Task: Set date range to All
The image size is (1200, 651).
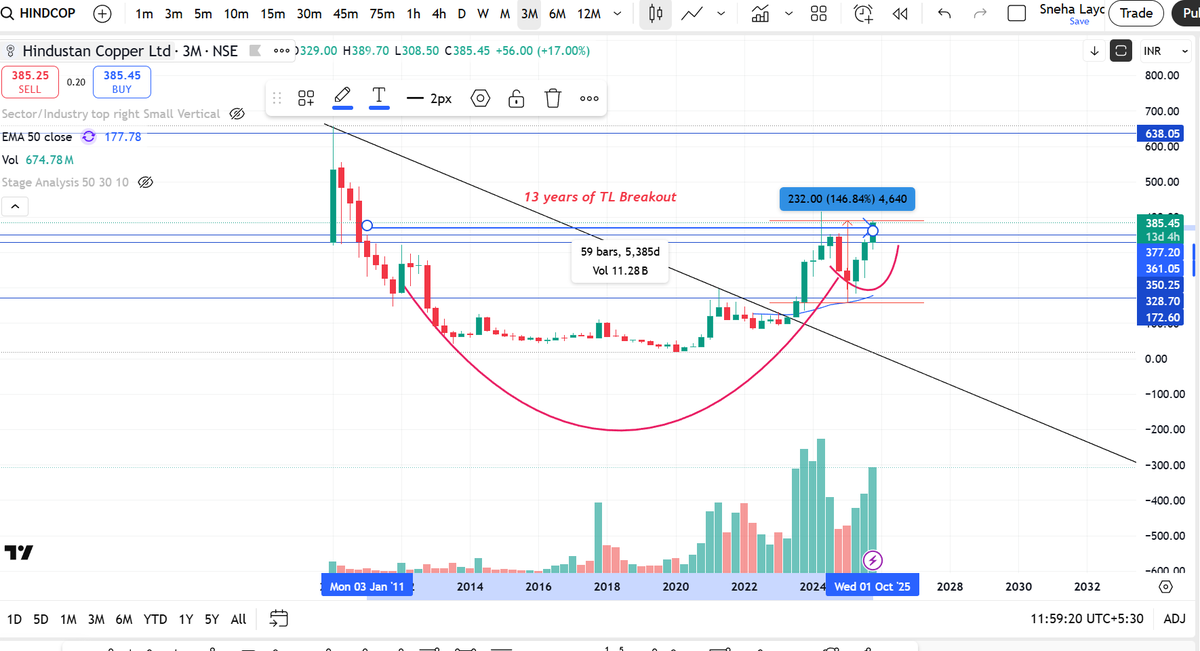Action: (238, 619)
